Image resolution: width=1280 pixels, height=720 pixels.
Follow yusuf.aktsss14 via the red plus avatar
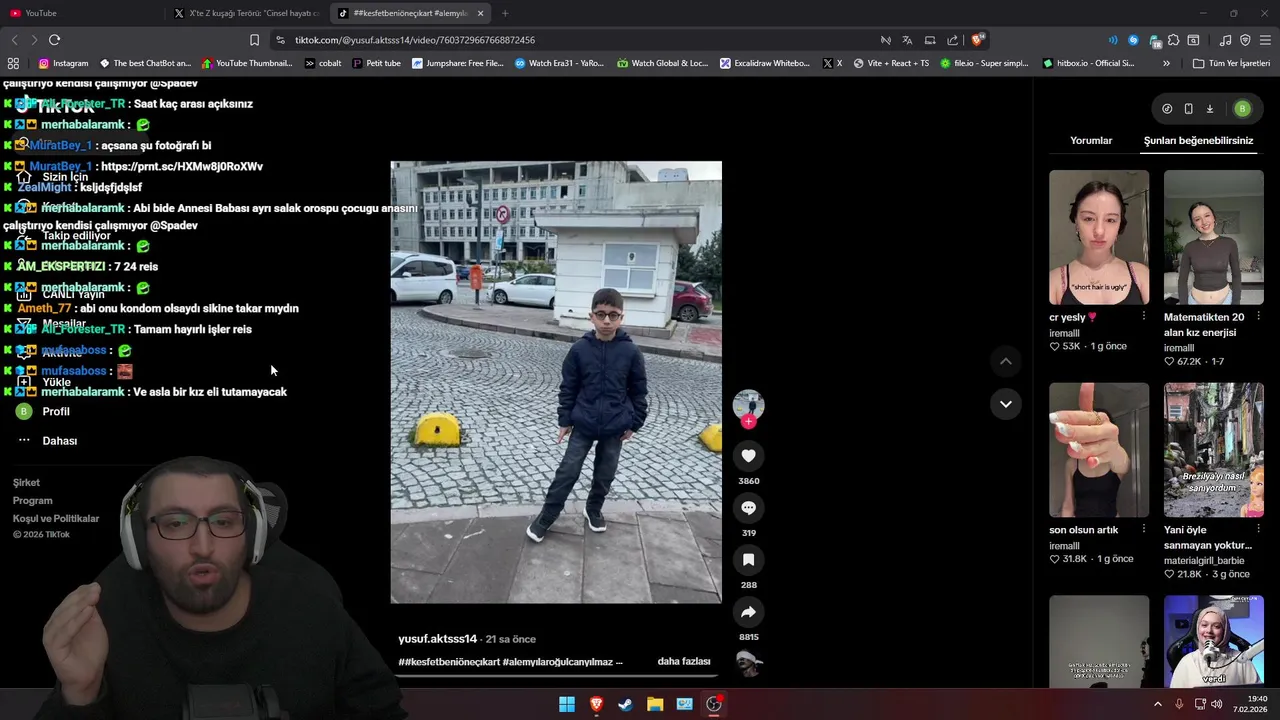pos(748,422)
